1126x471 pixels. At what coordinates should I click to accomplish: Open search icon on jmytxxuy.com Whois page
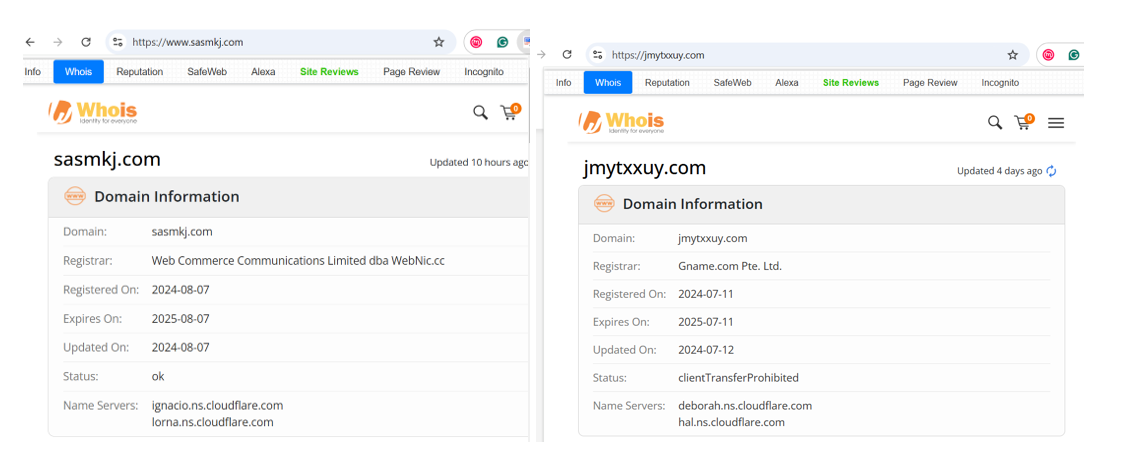(x=994, y=122)
